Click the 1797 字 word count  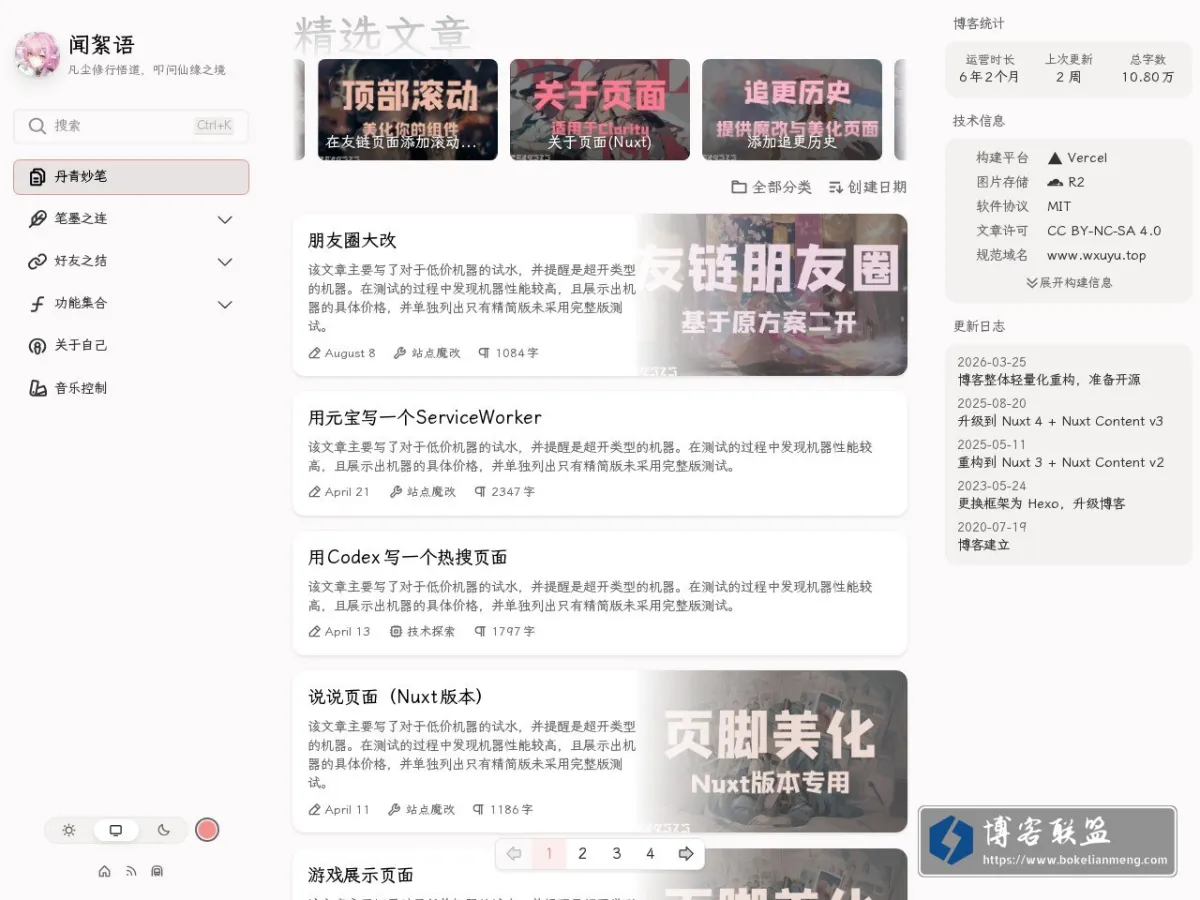(x=505, y=632)
